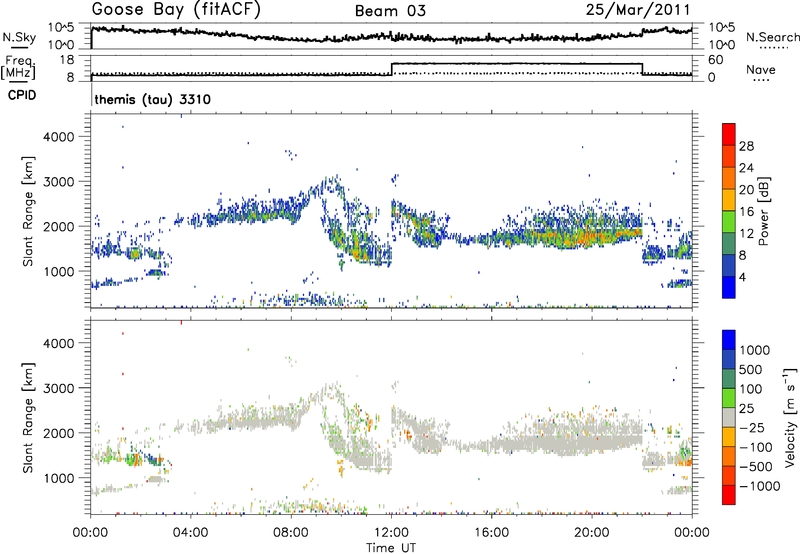Image resolution: width=800 pixels, height=554 pixels.
Task: Click the 'themis (tau) 3310' CPID text
Action: pyautogui.click(x=153, y=99)
